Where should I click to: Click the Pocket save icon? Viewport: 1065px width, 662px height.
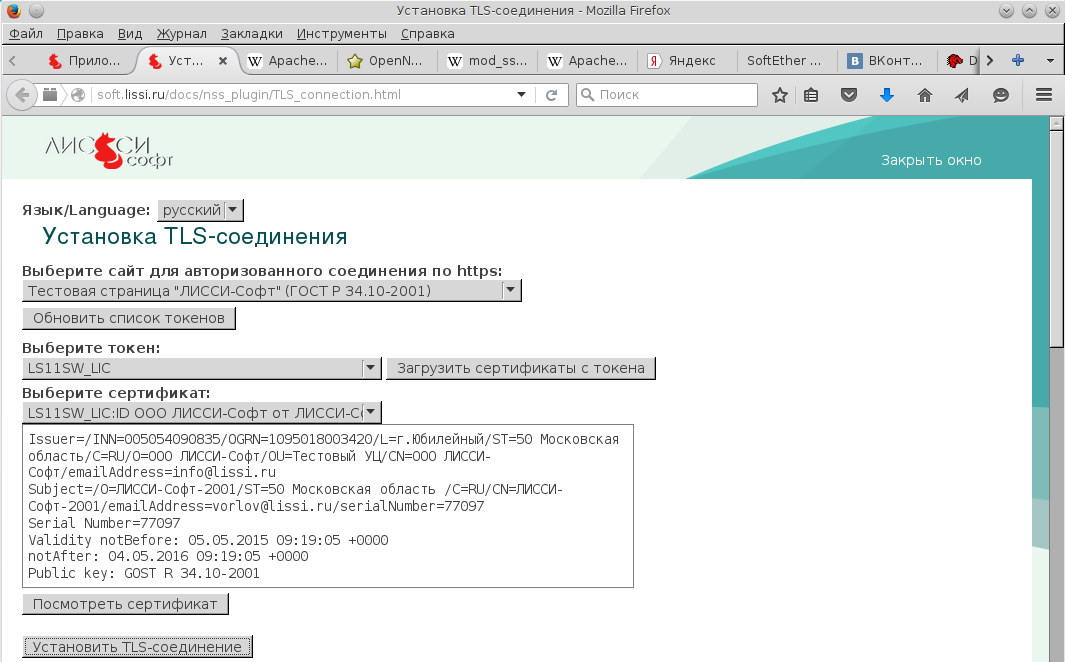(849, 95)
